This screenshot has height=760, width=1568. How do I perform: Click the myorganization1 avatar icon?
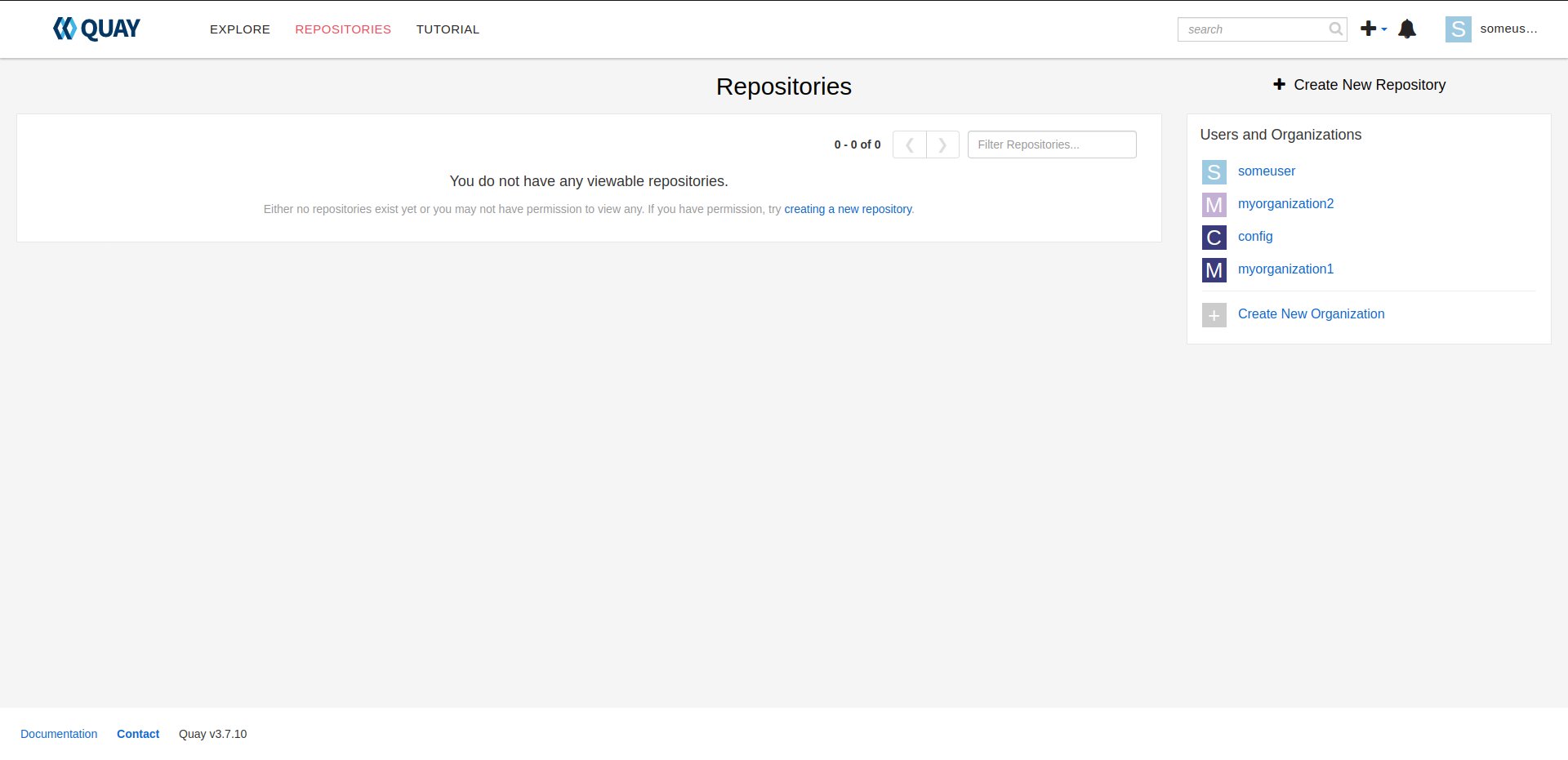pyautogui.click(x=1214, y=269)
